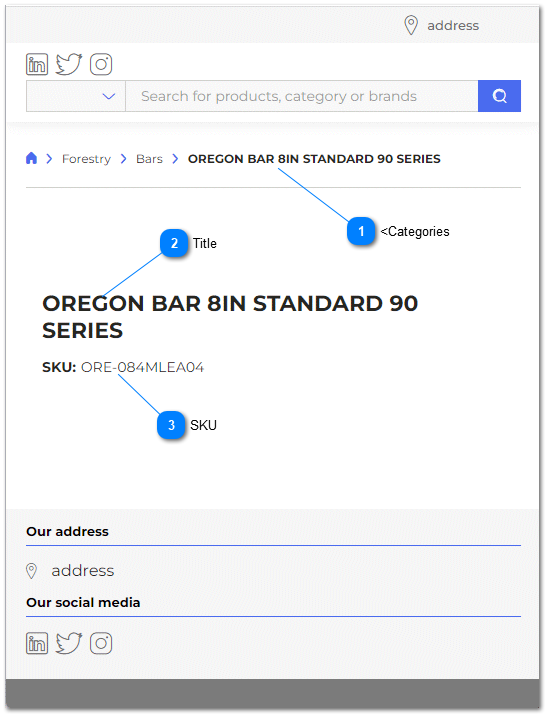The height and width of the screenshot is (717, 548).
Task: Click the footer address text
Action: click(x=83, y=571)
